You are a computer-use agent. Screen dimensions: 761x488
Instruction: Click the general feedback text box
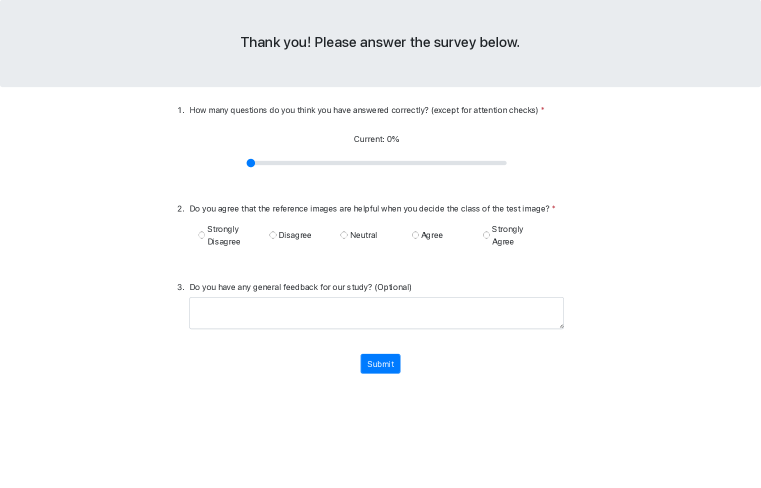(376, 313)
